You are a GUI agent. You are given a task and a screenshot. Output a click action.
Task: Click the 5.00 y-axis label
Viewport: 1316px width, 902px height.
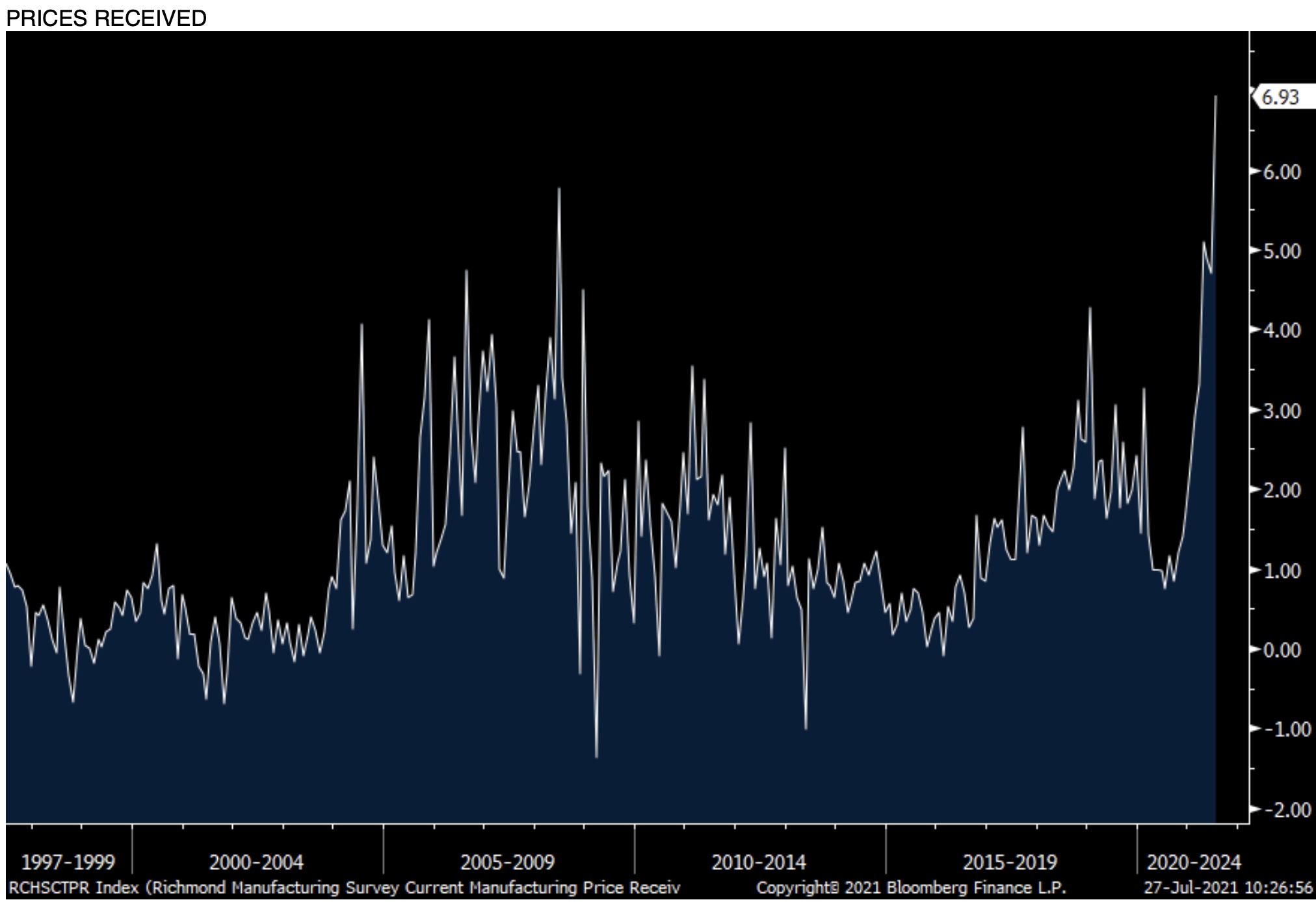coord(1282,251)
